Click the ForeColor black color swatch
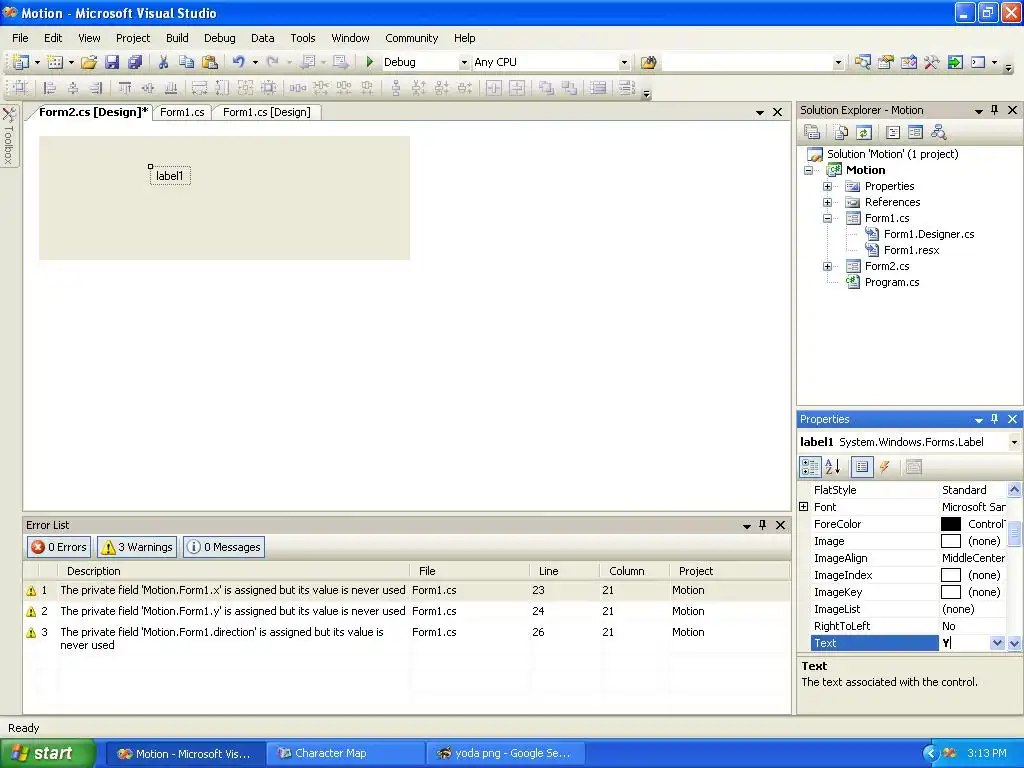 [x=951, y=524]
